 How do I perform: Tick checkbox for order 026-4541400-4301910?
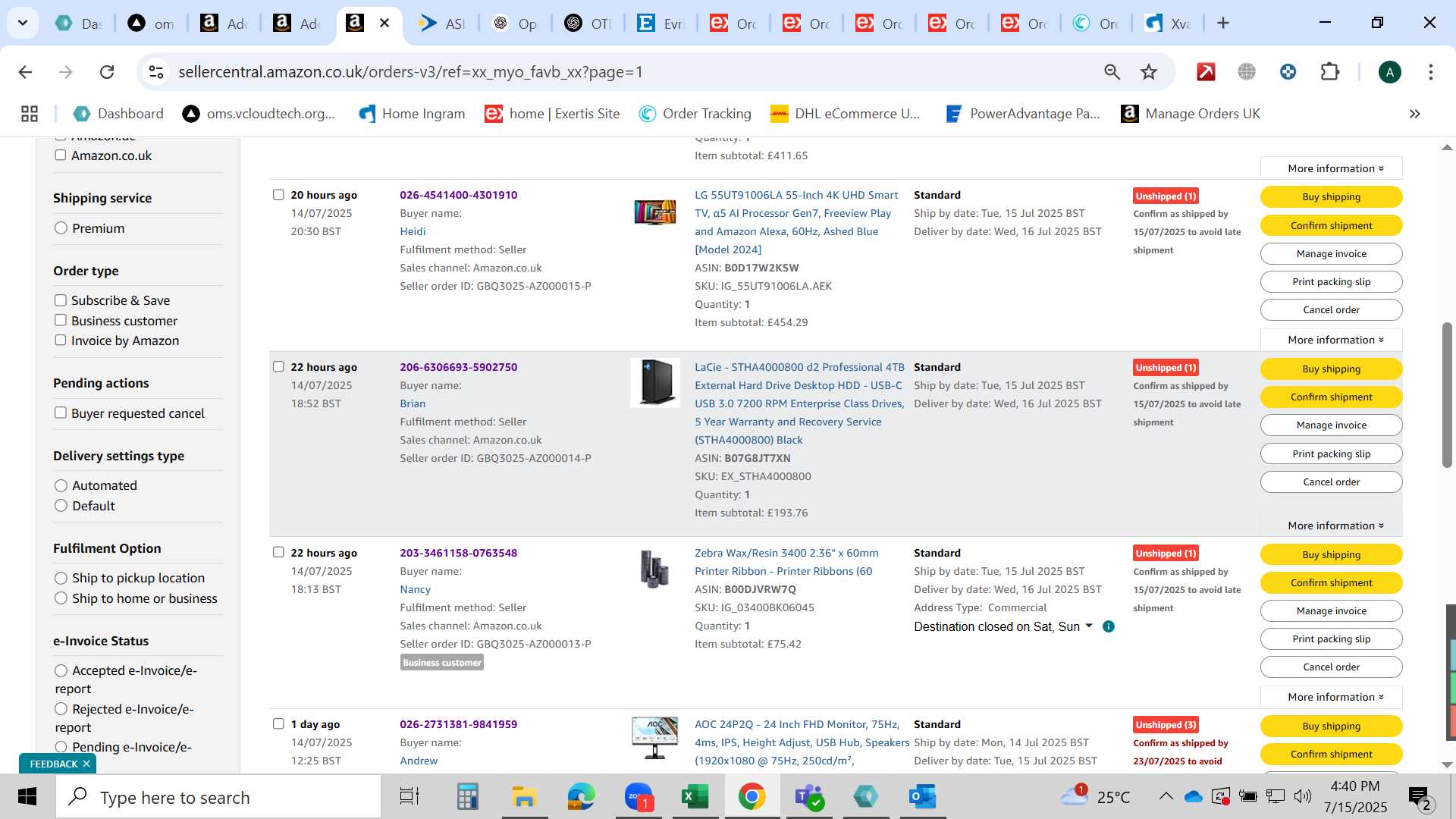pyautogui.click(x=278, y=195)
